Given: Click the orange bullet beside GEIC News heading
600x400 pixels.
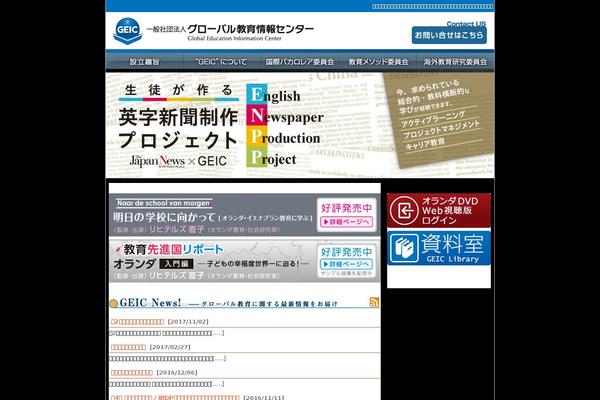Looking at the screenshot, I should (x=114, y=304).
